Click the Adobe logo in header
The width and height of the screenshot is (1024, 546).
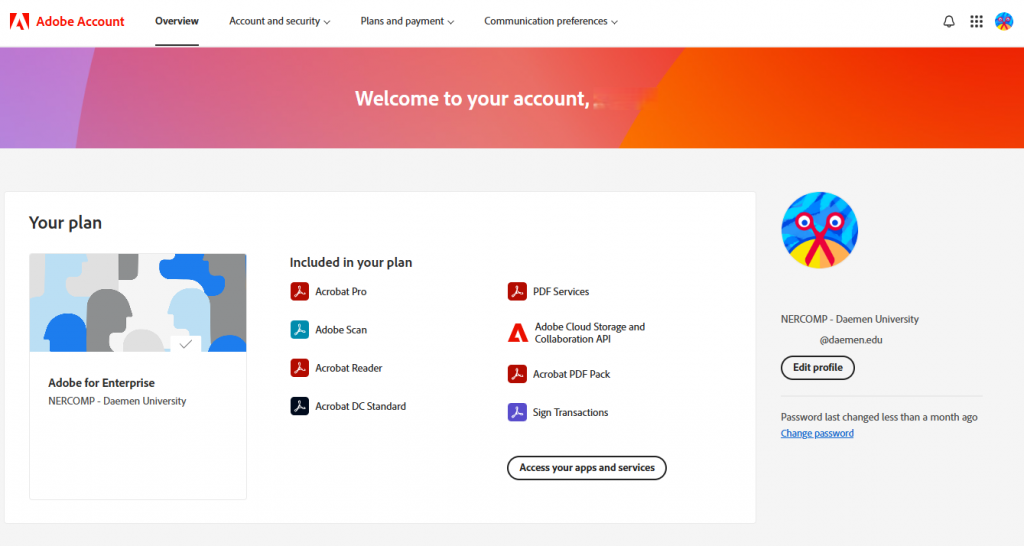19,21
